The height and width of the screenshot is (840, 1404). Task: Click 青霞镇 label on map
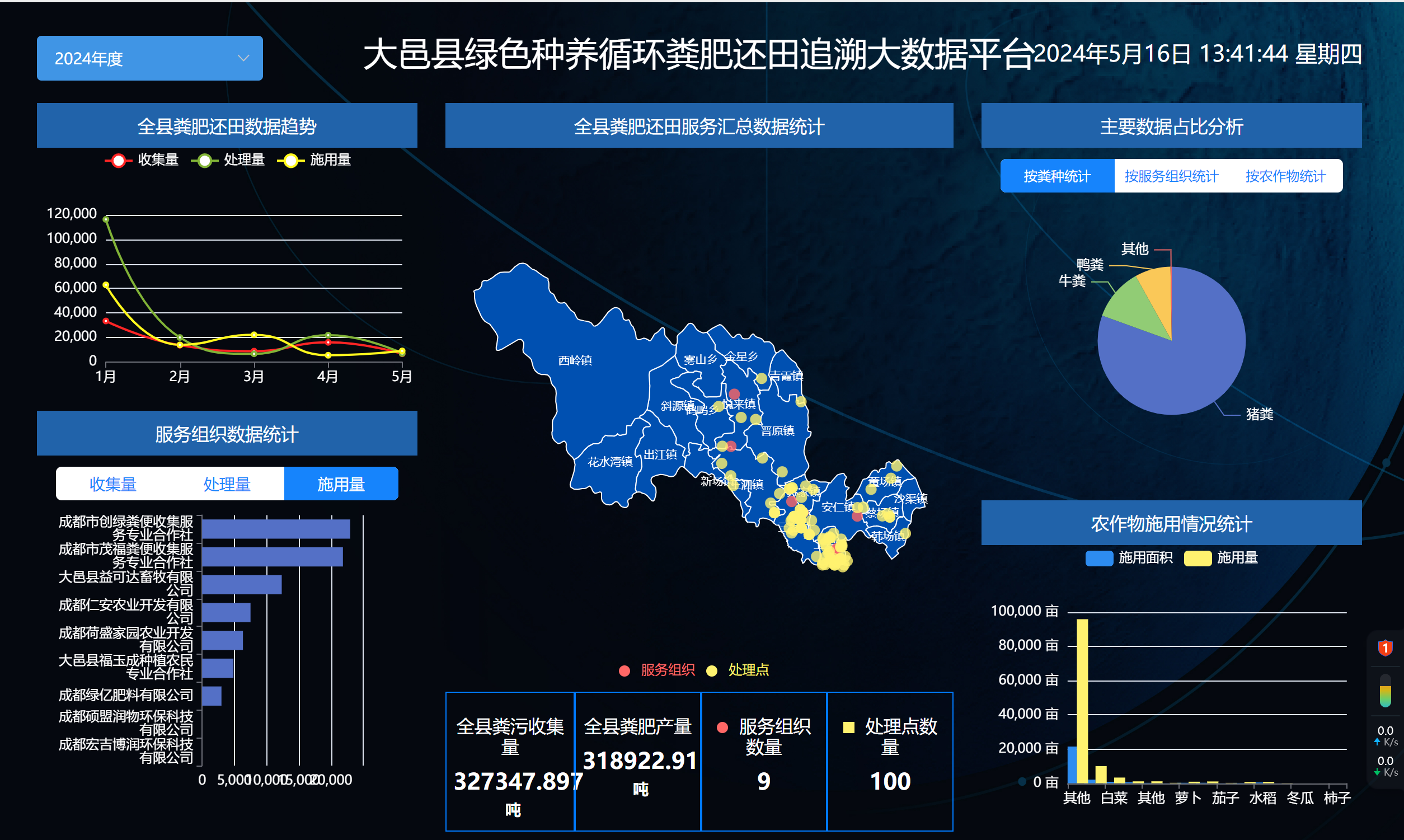click(x=787, y=377)
